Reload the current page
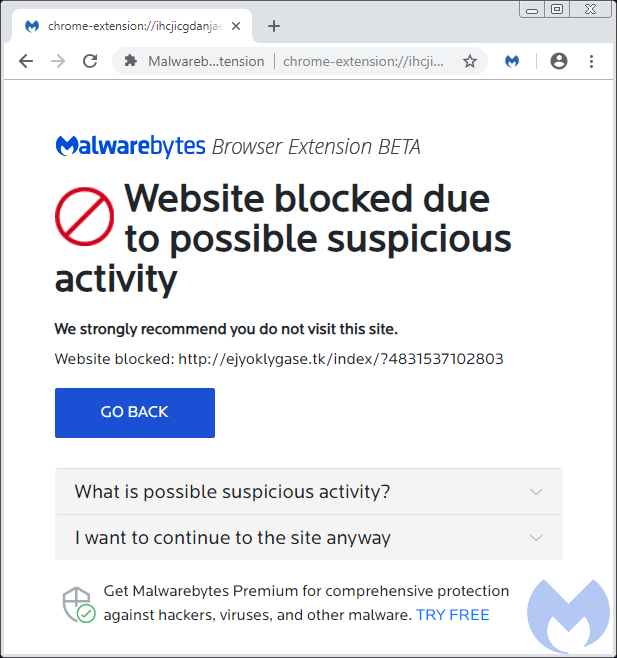This screenshot has height=658, width=617. tap(90, 61)
